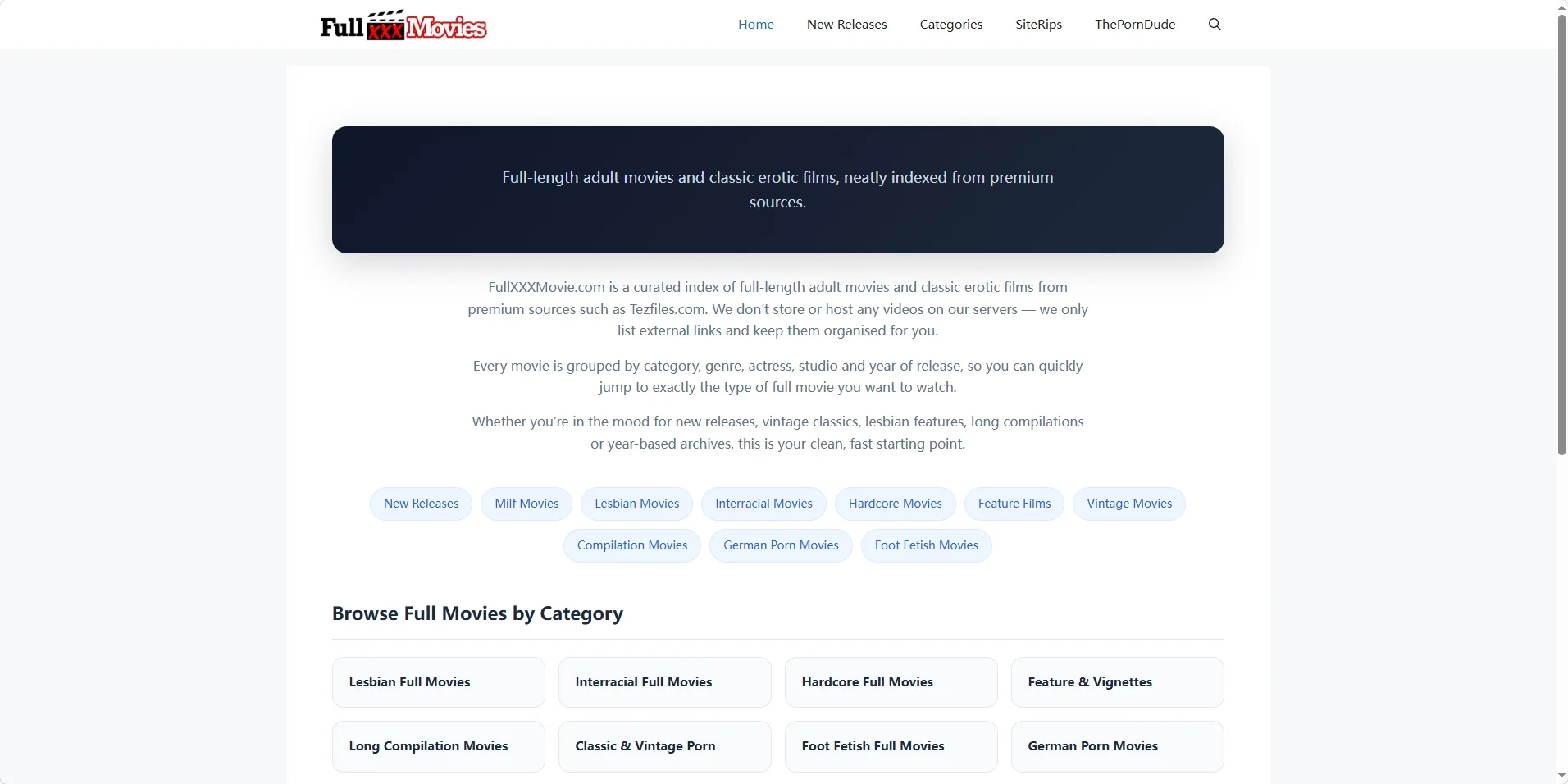Click the Browse Full Movies by Category heading

click(477, 613)
